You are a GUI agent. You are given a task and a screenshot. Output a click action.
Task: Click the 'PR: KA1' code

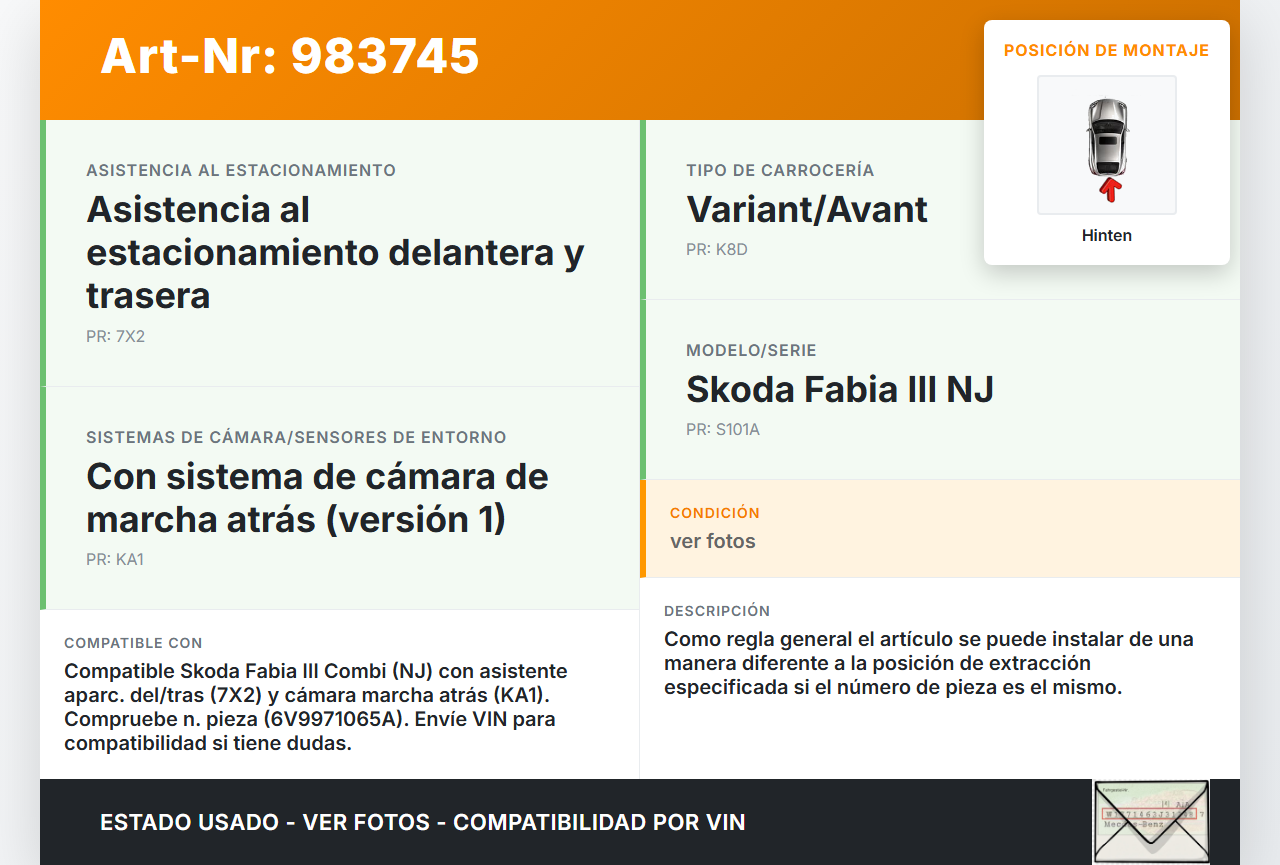click(115, 560)
